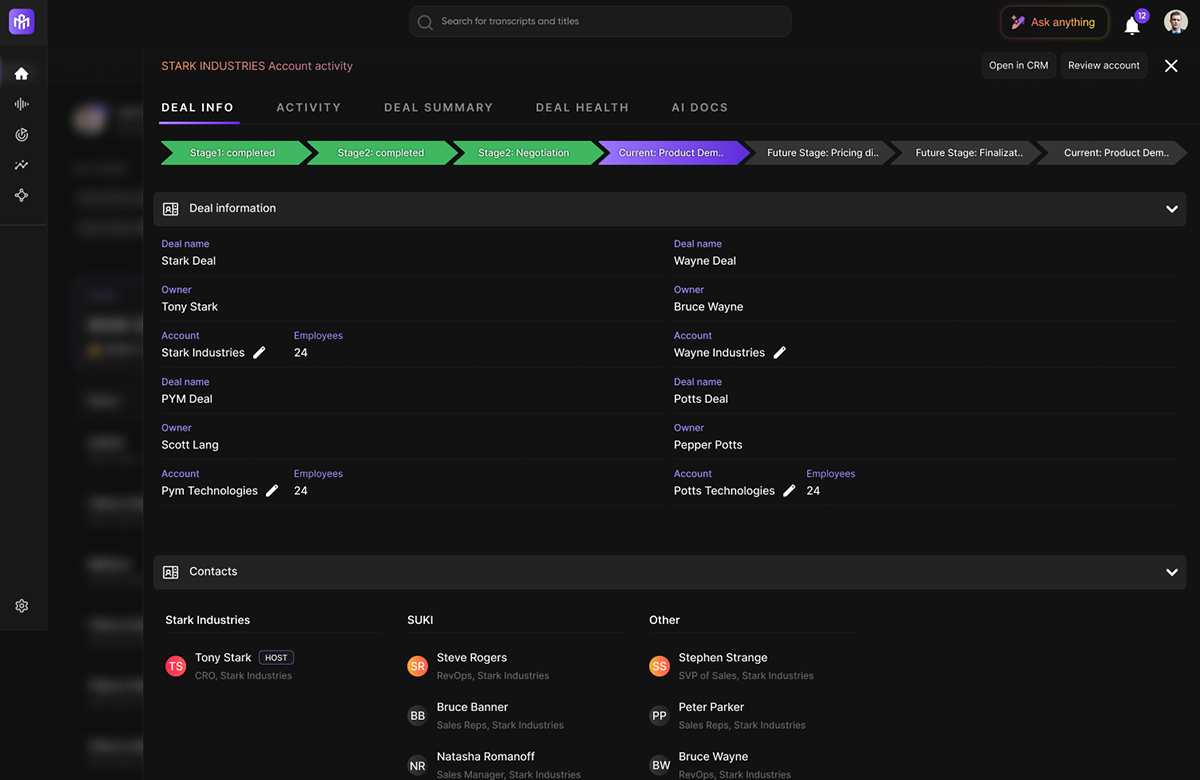Select Current: Product Demo purple stage
The image size is (1200, 780).
(x=670, y=153)
